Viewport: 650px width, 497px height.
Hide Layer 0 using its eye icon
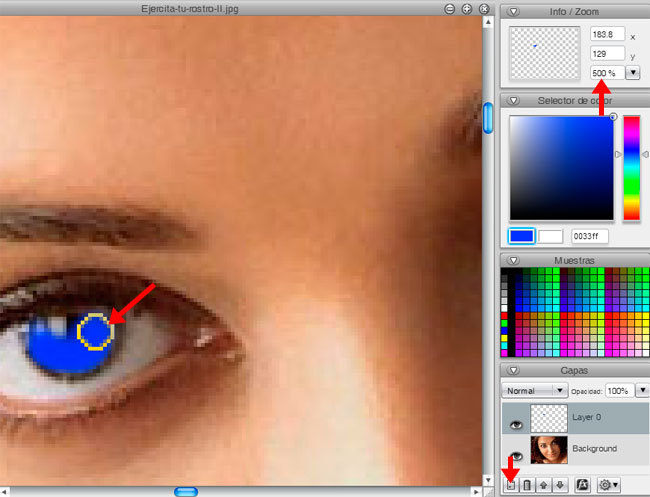[x=516, y=424]
